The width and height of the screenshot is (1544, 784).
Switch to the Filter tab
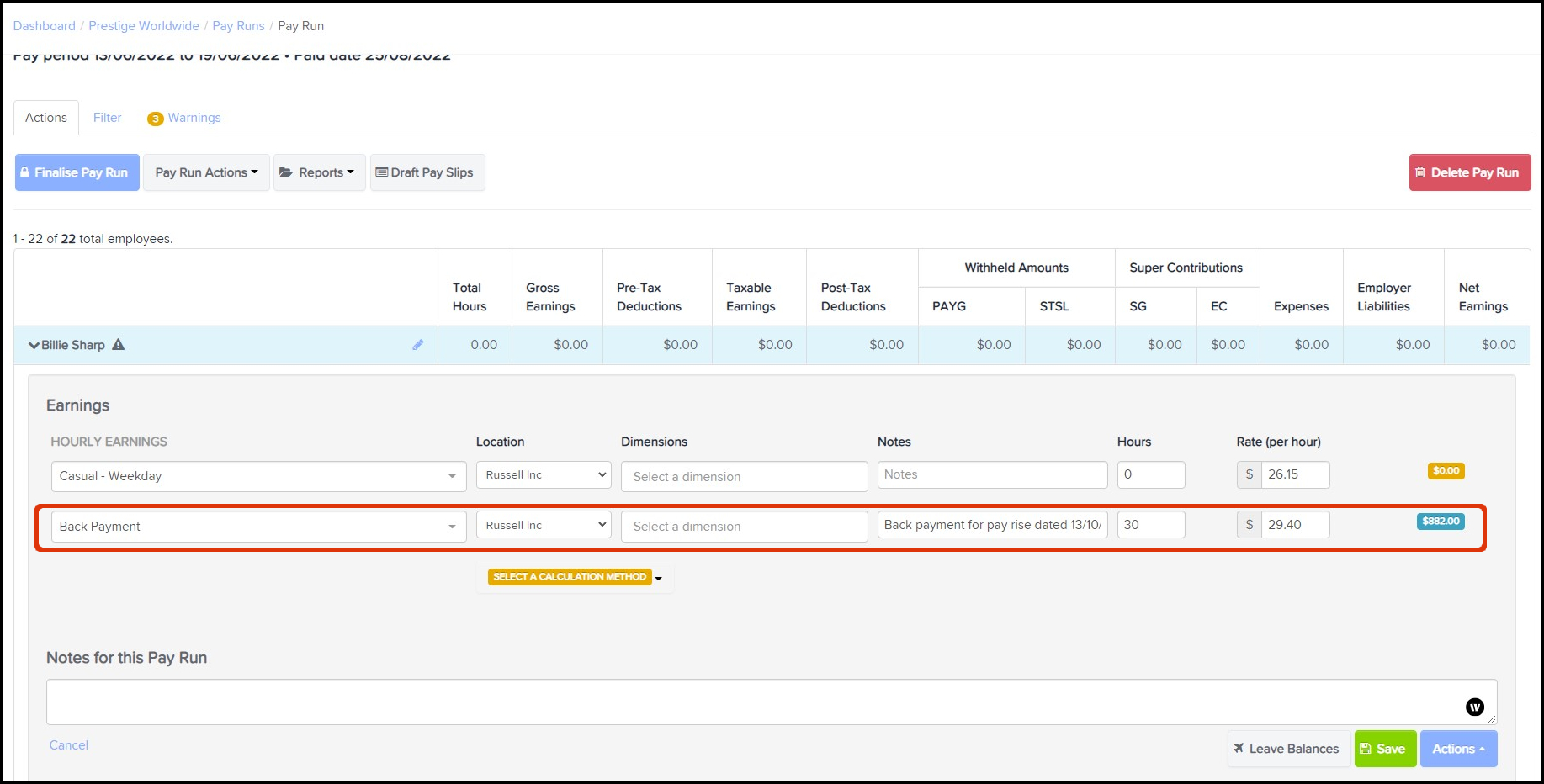[107, 118]
